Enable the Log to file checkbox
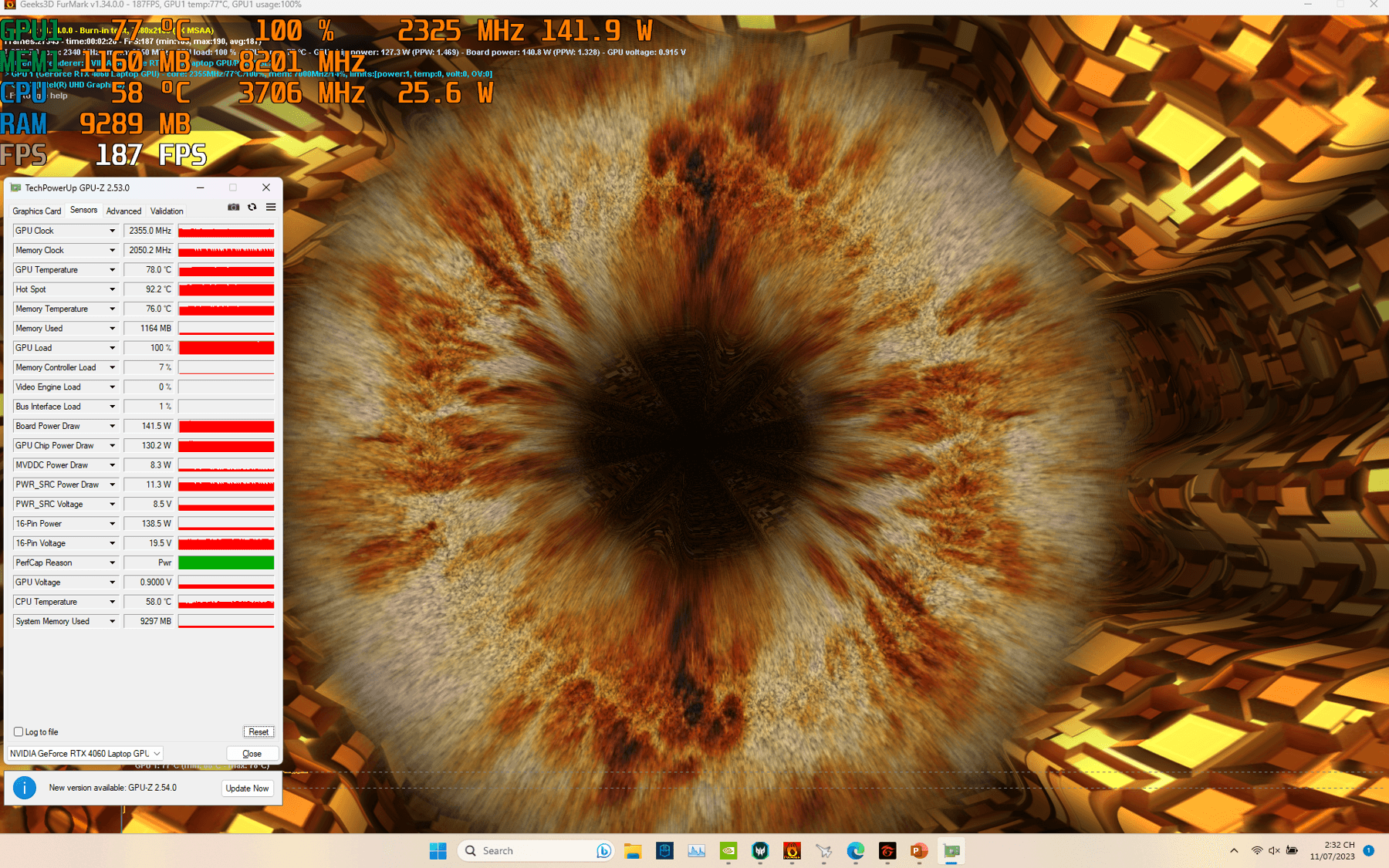Image resolution: width=1389 pixels, height=868 pixels. (x=19, y=731)
